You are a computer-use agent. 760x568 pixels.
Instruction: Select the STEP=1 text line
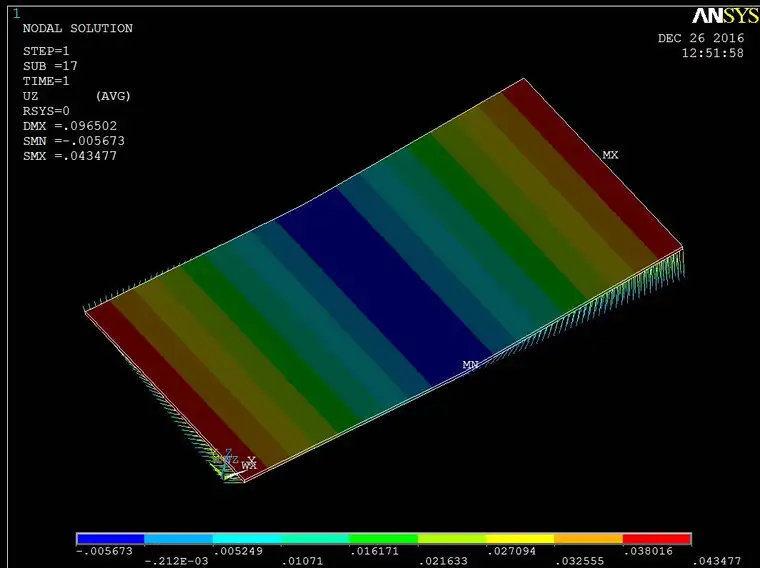[x=46, y=51]
